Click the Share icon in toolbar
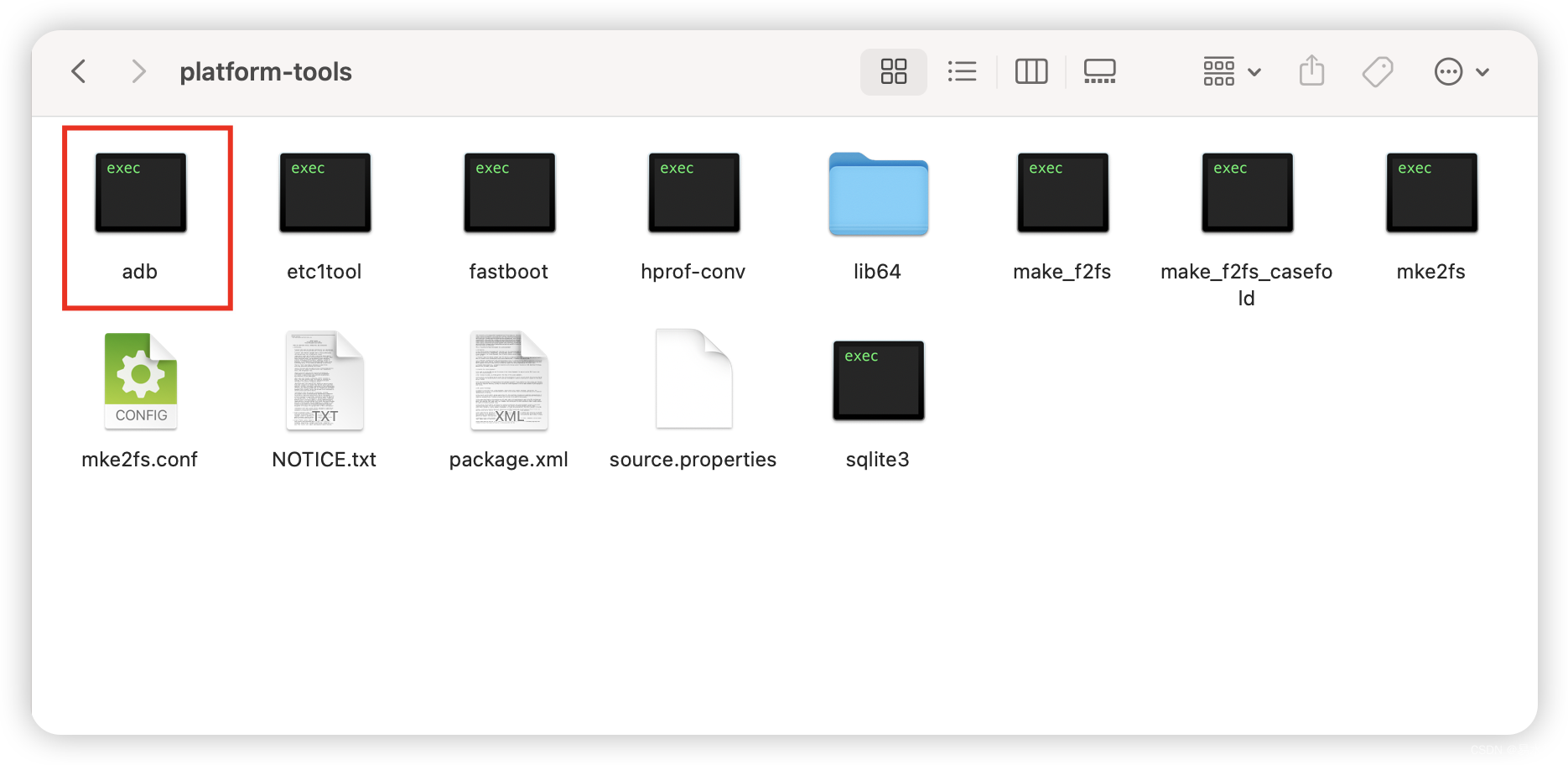The image size is (1568, 765). pos(1311,71)
